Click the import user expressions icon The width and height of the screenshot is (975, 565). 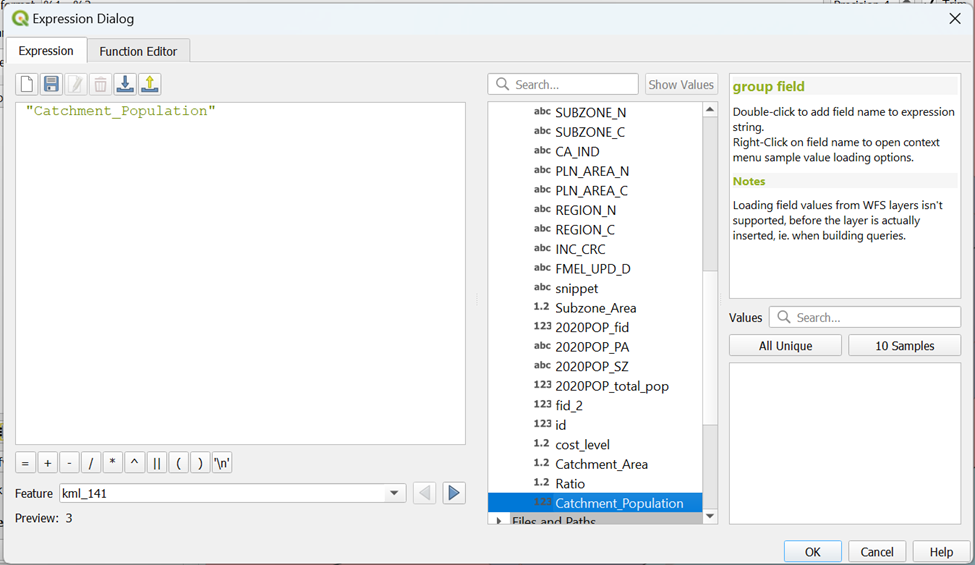point(125,85)
